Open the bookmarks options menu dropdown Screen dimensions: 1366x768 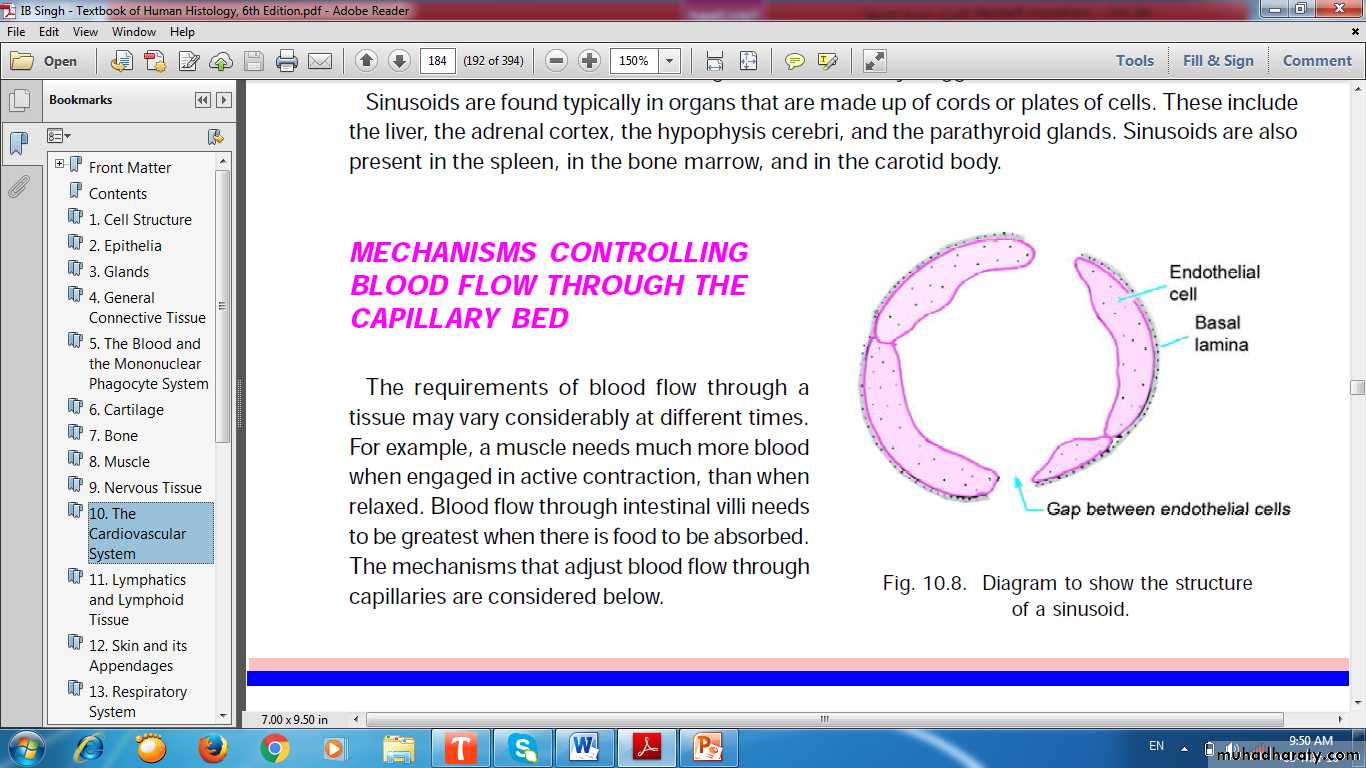60,136
